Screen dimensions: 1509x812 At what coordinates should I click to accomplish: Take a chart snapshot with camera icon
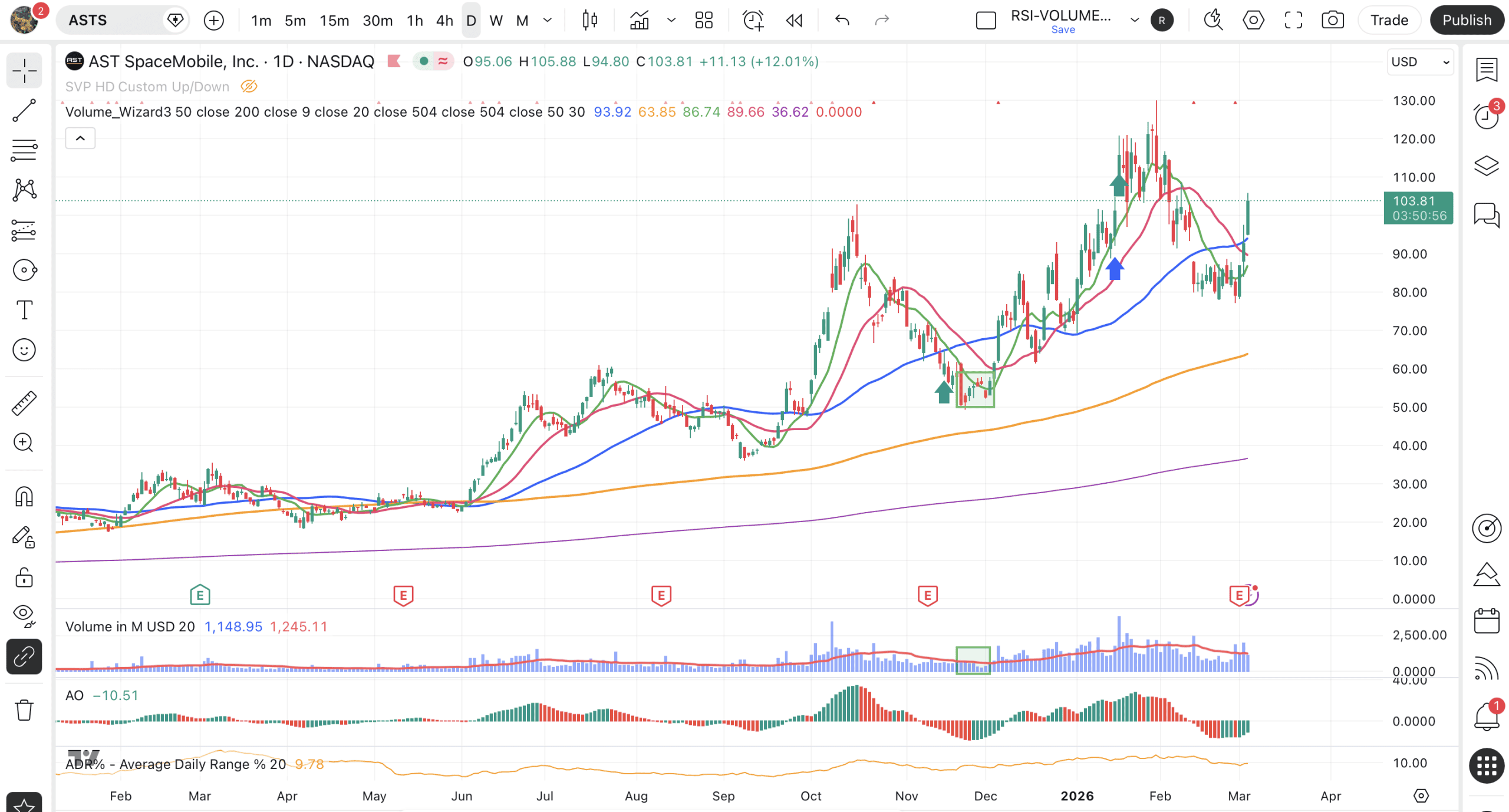1332,21
